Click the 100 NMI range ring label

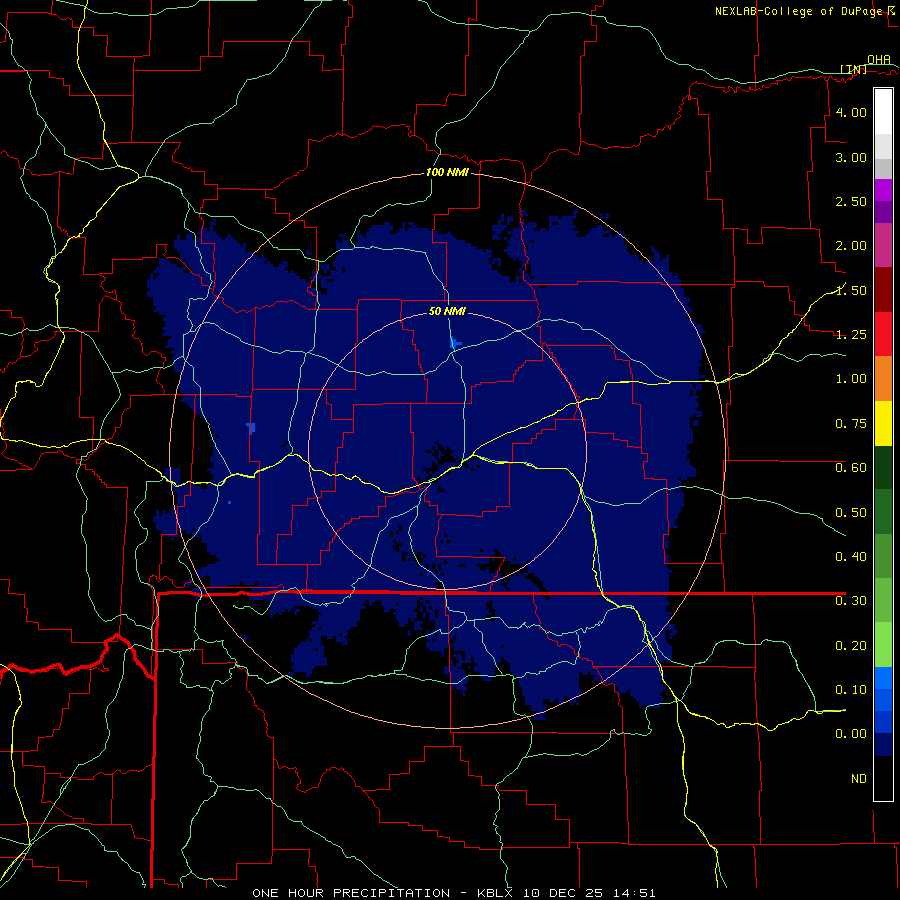click(x=447, y=172)
